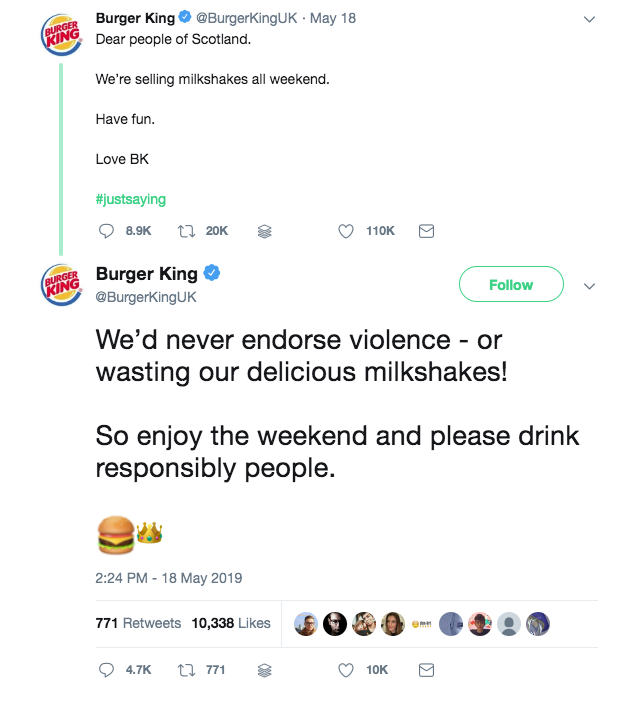This screenshot has height=704, width=634.
Task: Reply to the main tweet with 4.7K replies
Action: point(108,670)
